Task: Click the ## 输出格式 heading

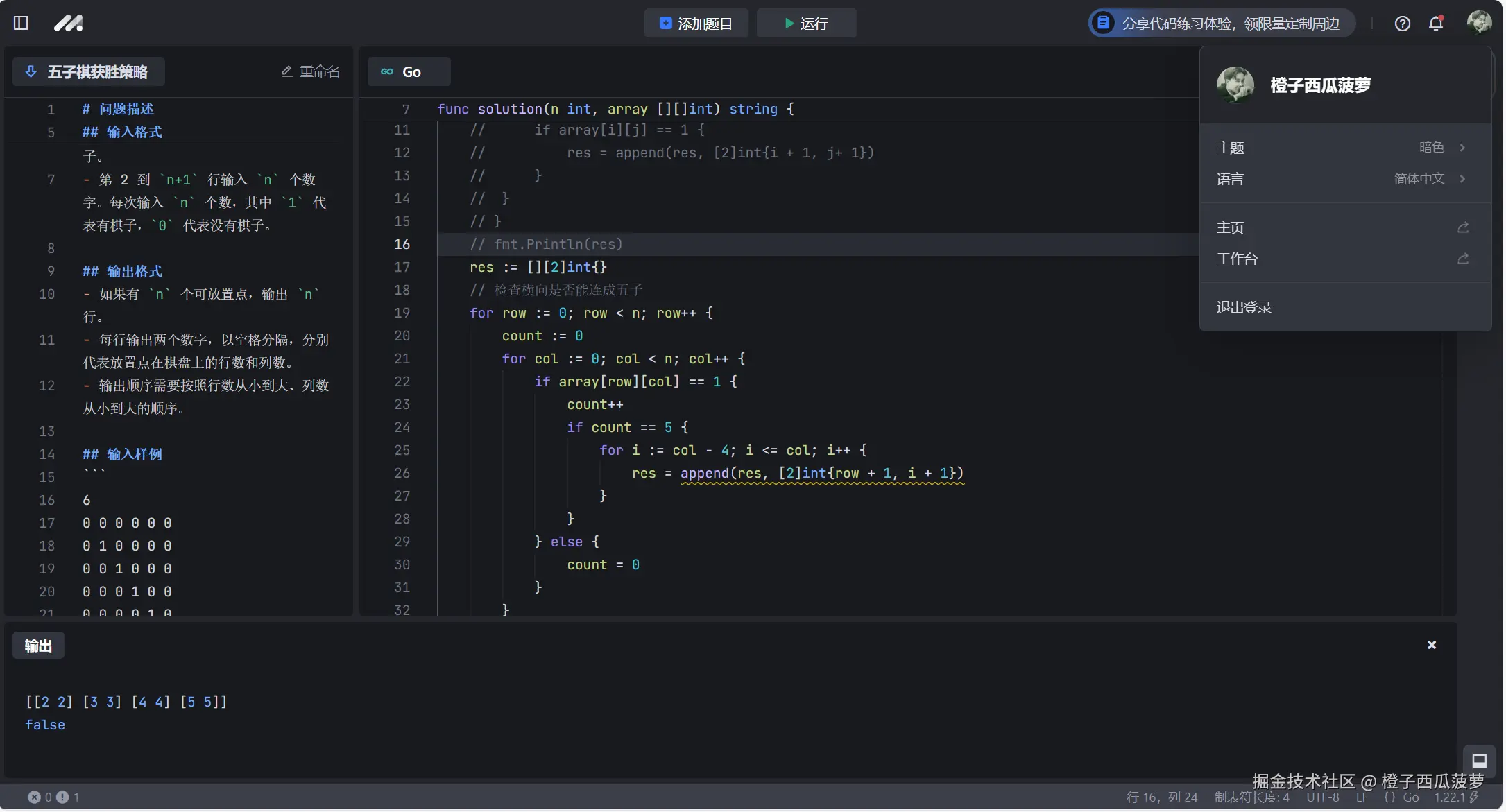Action: coord(122,271)
